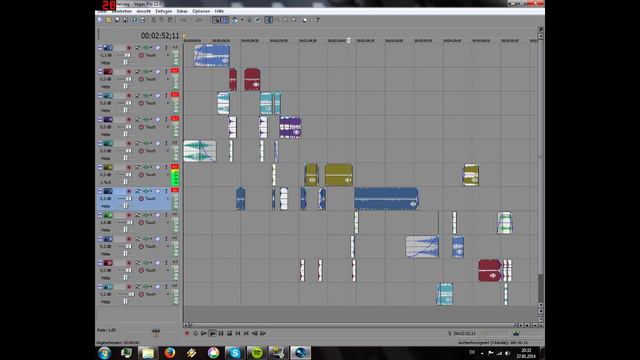Open the Hilfe menu

click(219, 11)
